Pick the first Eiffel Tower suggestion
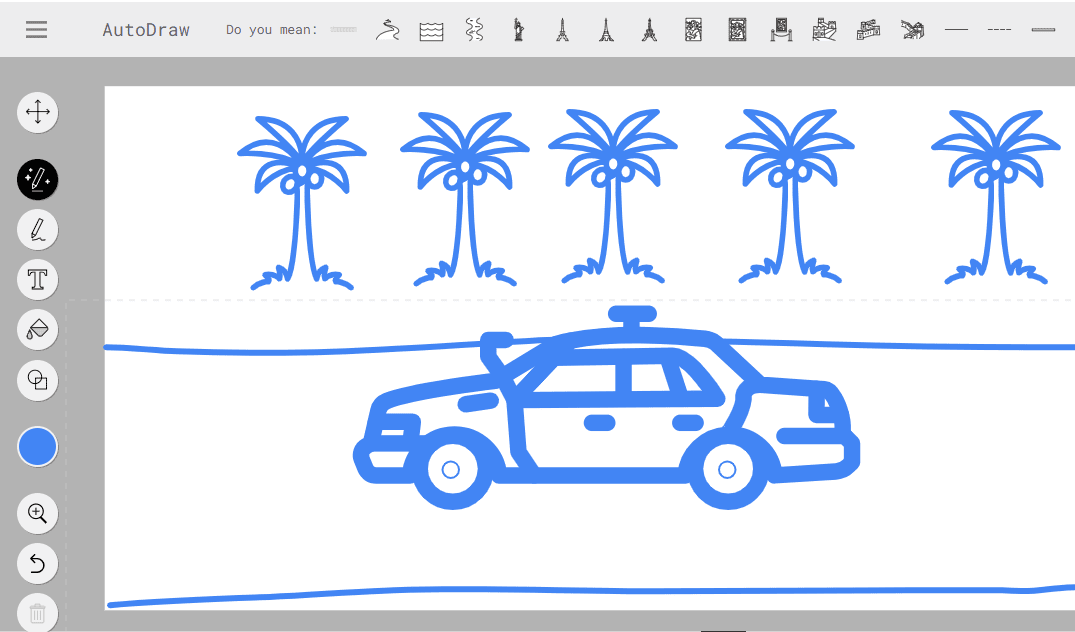1075x632 pixels. tap(562, 30)
